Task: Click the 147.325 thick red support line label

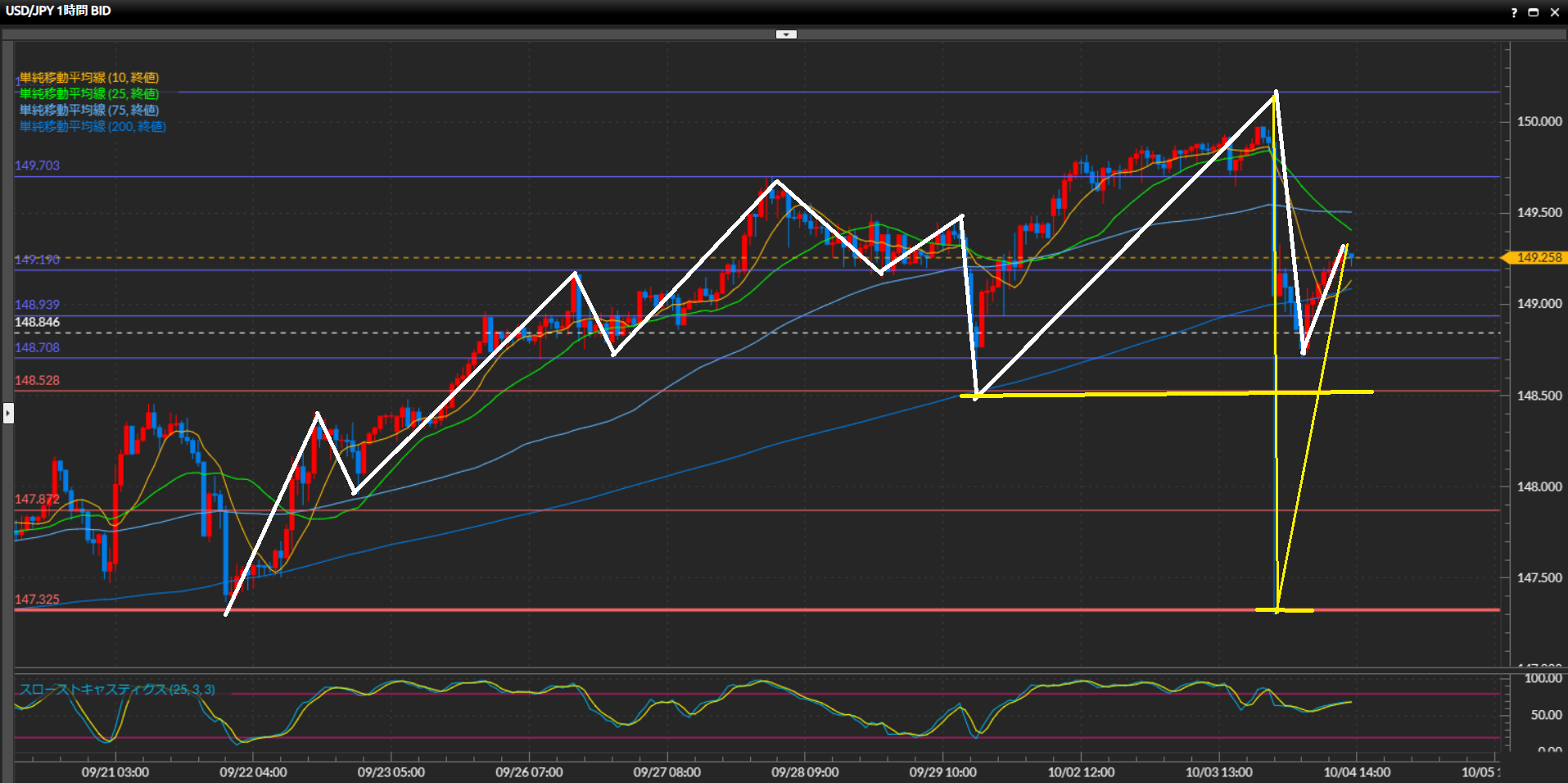Action: [37, 600]
